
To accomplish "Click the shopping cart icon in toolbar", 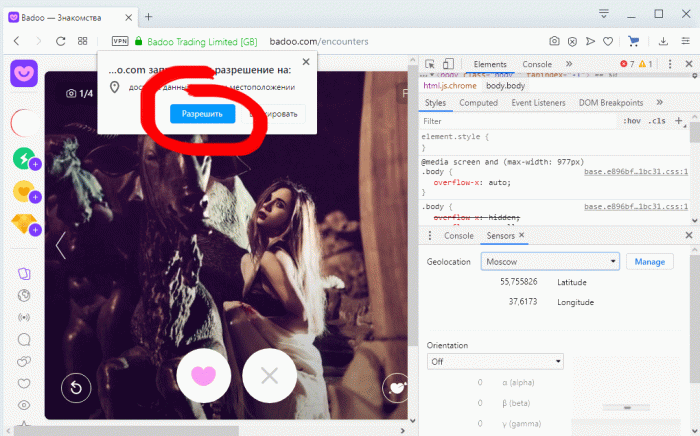I will tap(632, 41).
